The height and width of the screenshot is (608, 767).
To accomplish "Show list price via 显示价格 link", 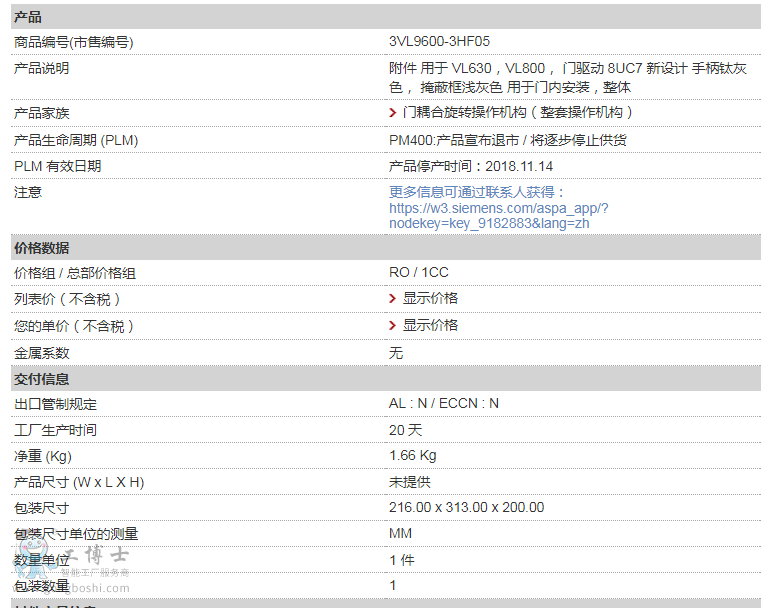I will 430,298.
